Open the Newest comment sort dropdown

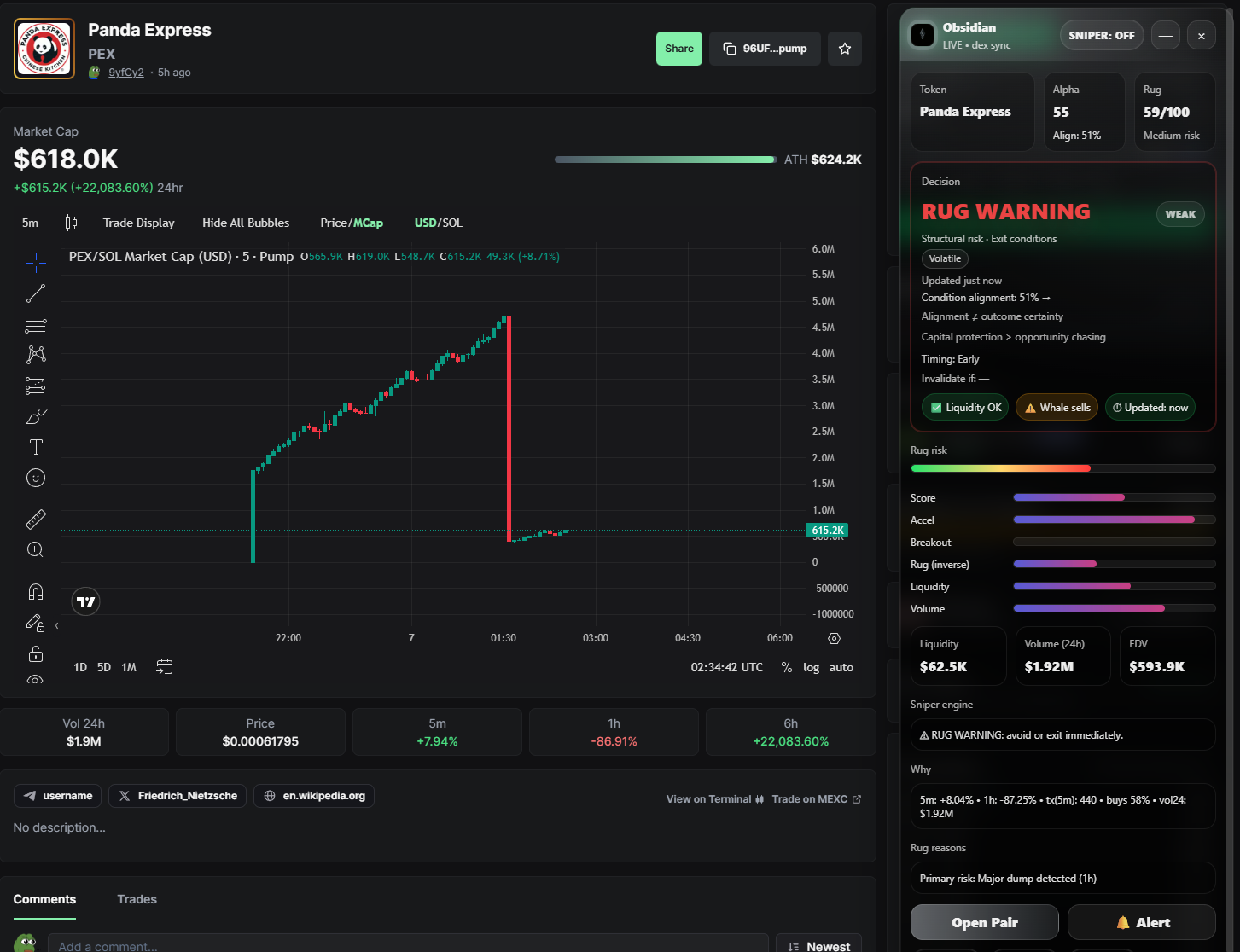[x=818, y=945]
